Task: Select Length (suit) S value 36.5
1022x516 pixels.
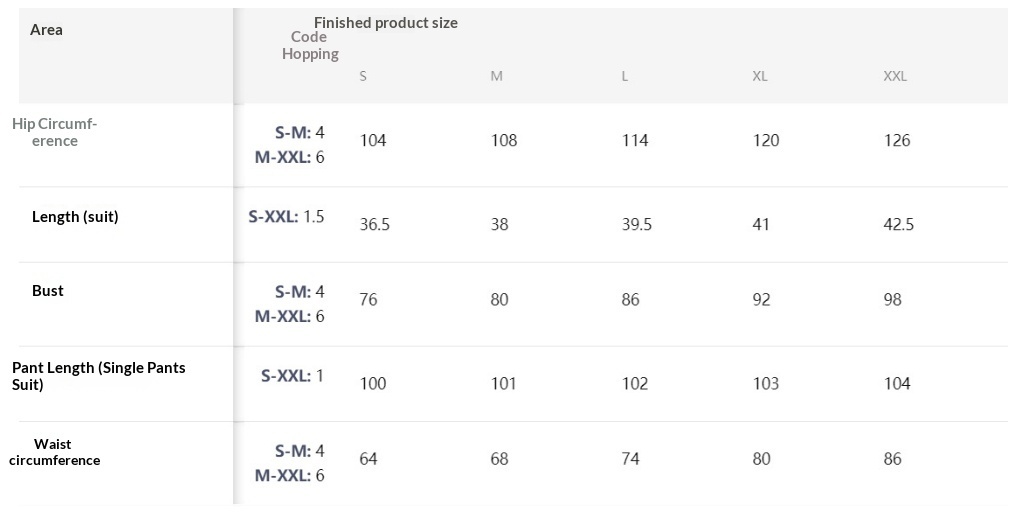Action: (375, 224)
